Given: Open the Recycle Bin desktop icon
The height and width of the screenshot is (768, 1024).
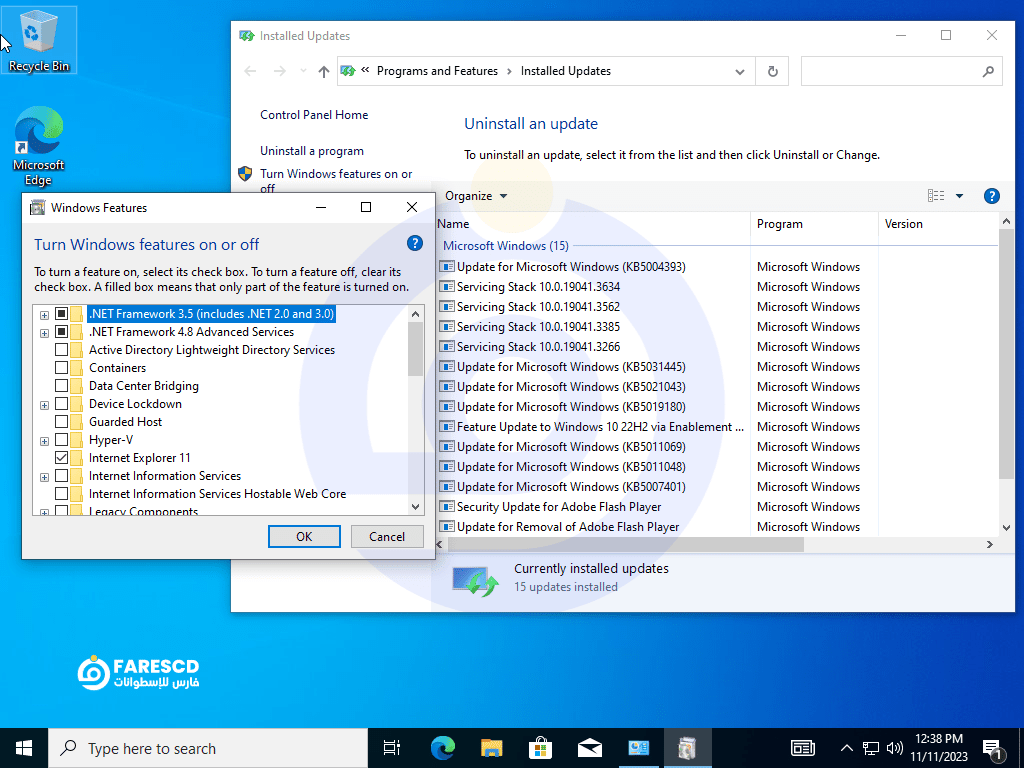Looking at the screenshot, I should (39, 40).
